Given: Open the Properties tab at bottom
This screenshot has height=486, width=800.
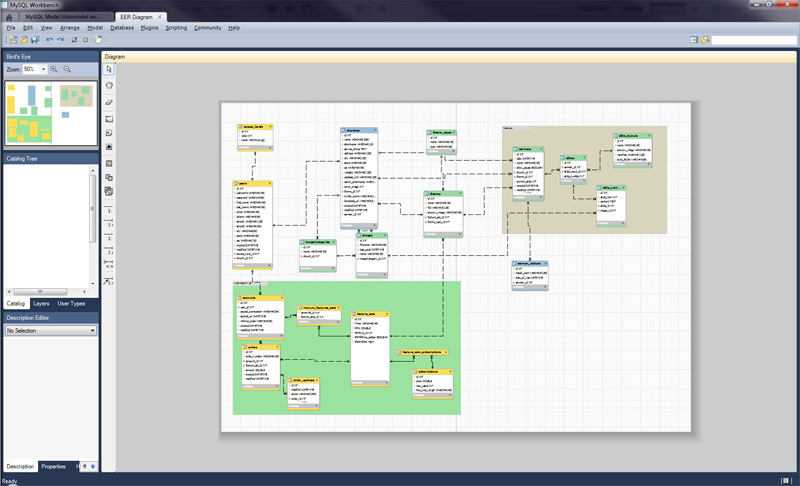Looking at the screenshot, I should coord(53,466).
